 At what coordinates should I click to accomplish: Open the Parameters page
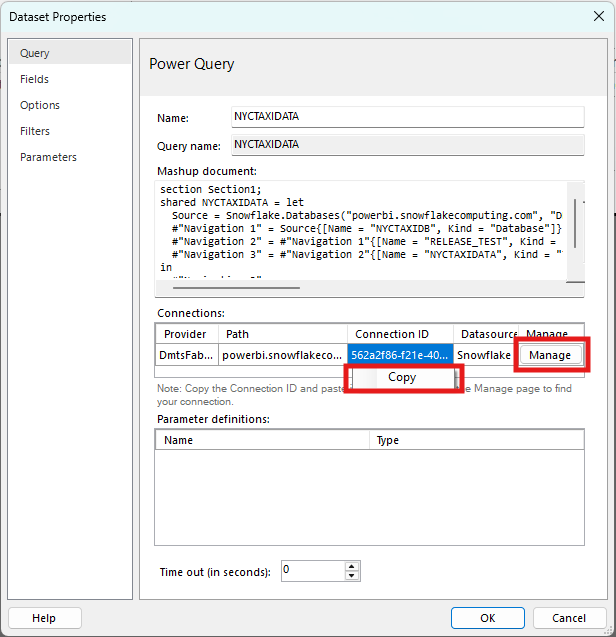point(48,157)
